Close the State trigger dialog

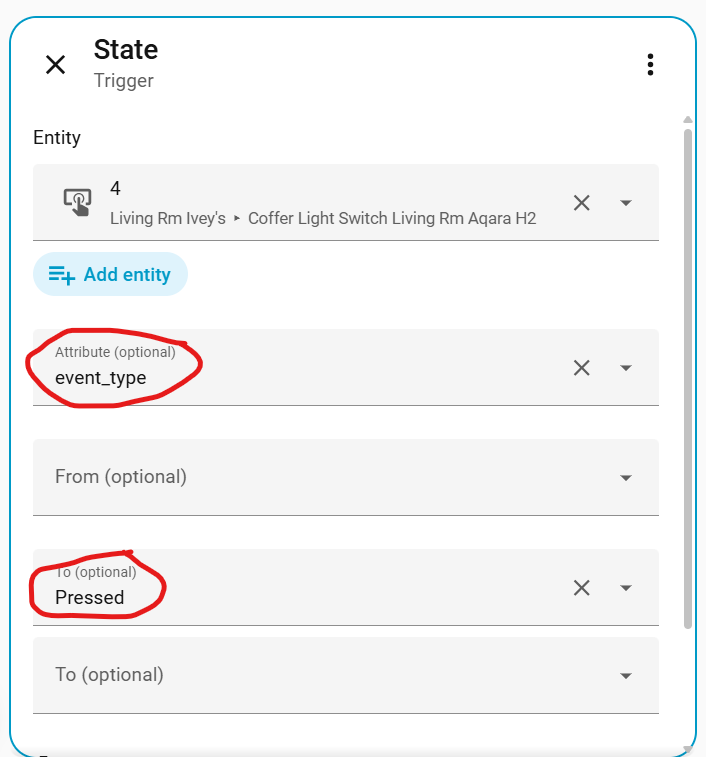click(x=56, y=65)
